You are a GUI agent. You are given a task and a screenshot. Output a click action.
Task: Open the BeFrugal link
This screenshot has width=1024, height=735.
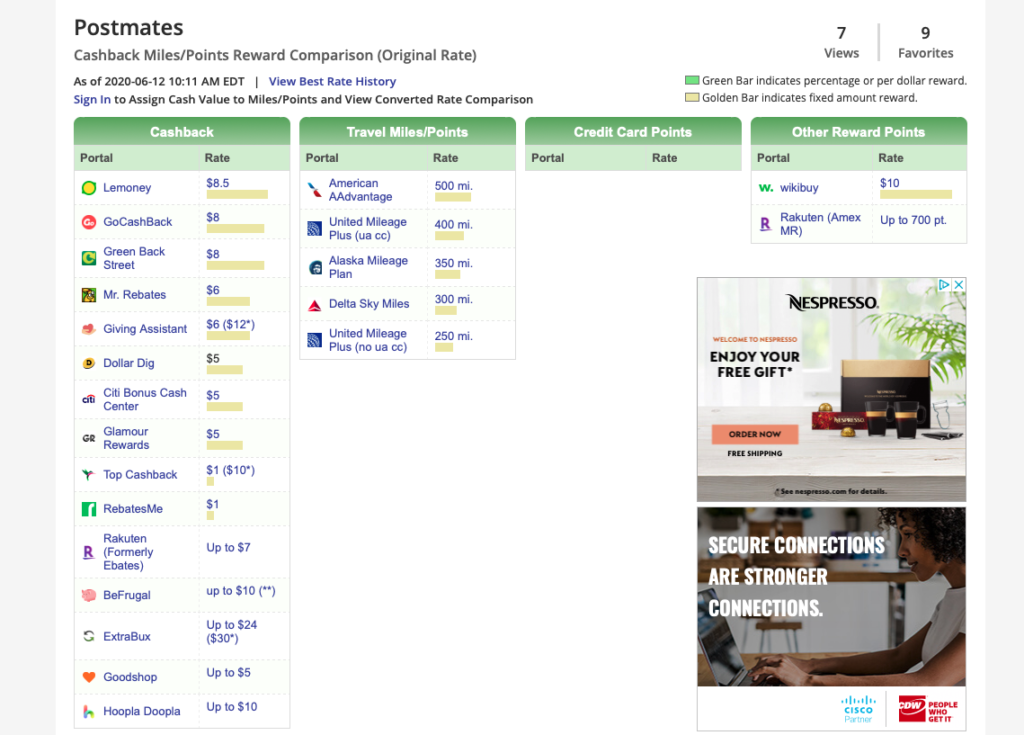127,595
